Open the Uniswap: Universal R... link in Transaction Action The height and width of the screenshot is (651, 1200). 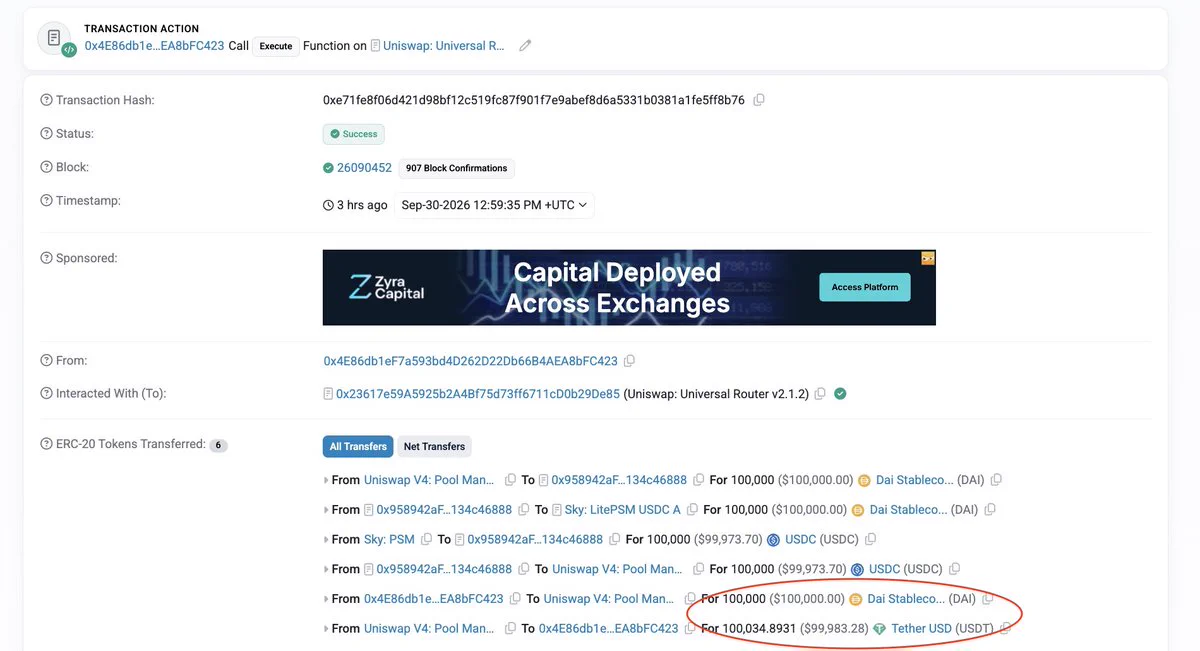[x=445, y=46]
